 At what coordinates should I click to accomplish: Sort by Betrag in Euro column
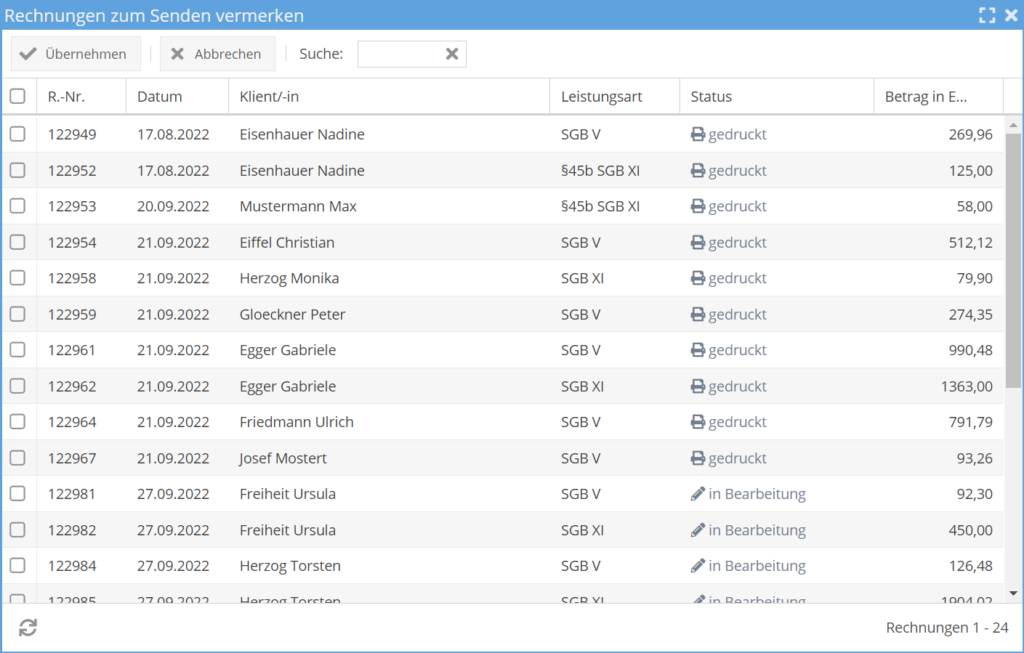point(926,97)
